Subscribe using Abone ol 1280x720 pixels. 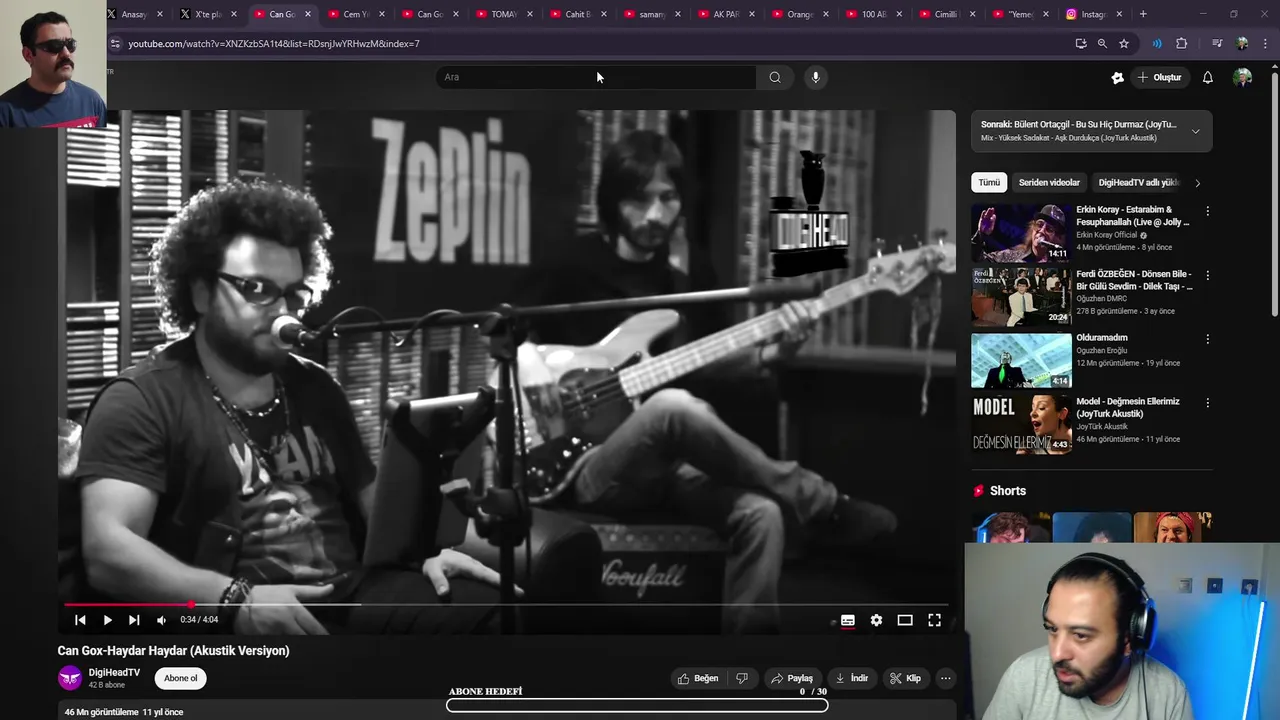[x=181, y=678]
